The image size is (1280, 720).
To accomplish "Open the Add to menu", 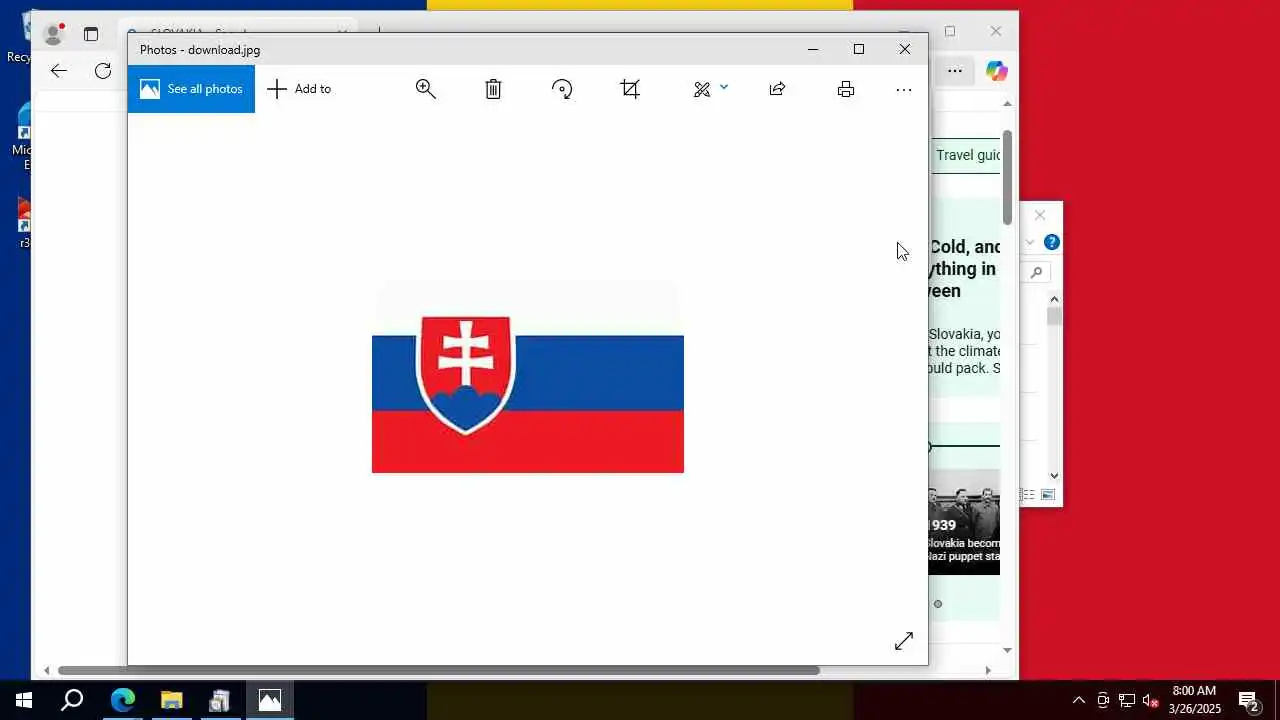I will 299,89.
